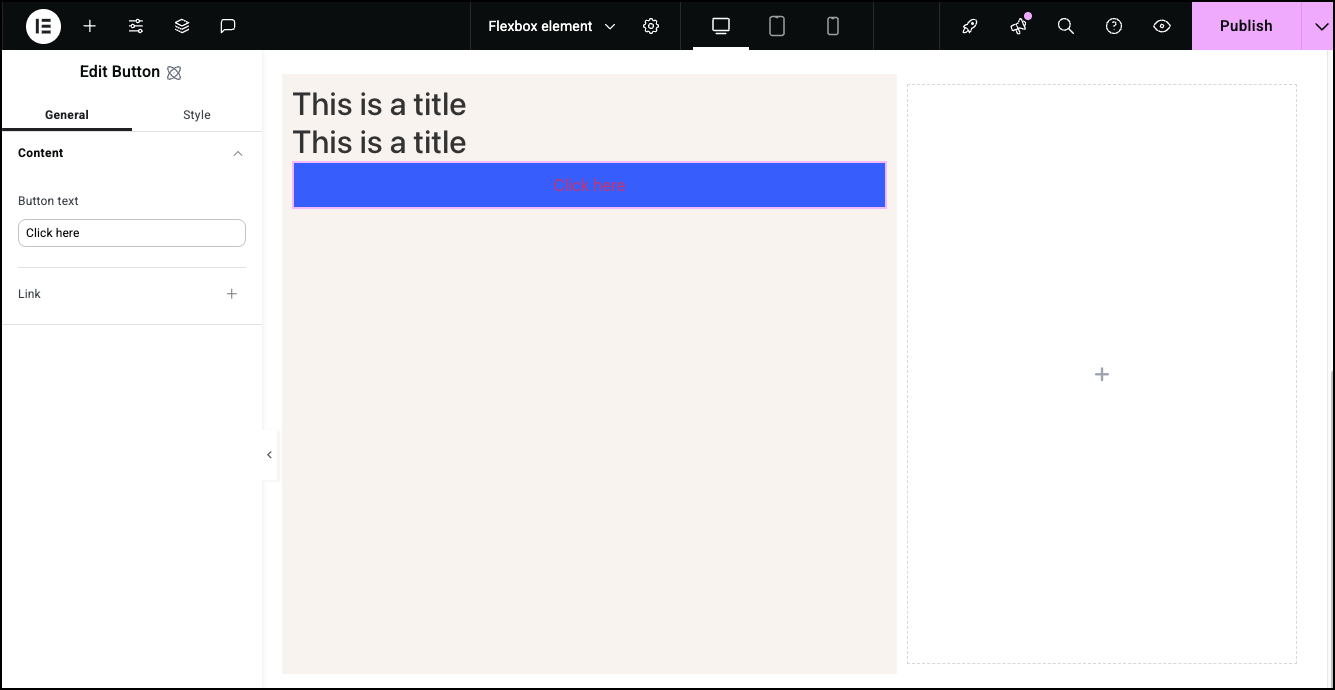Click the Publish button
This screenshot has height=690, width=1335.
tap(1246, 26)
